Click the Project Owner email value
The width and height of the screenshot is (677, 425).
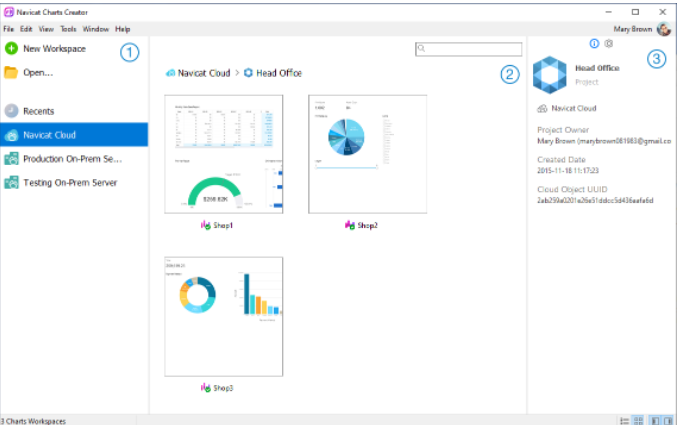[604, 141]
